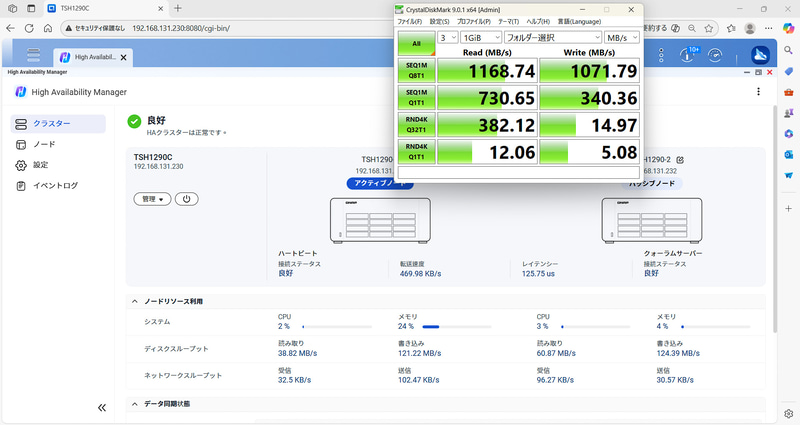Open QTS three-dot more options in blue header
Image resolution: width=800 pixels, height=425 pixels.
tap(661, 55)
